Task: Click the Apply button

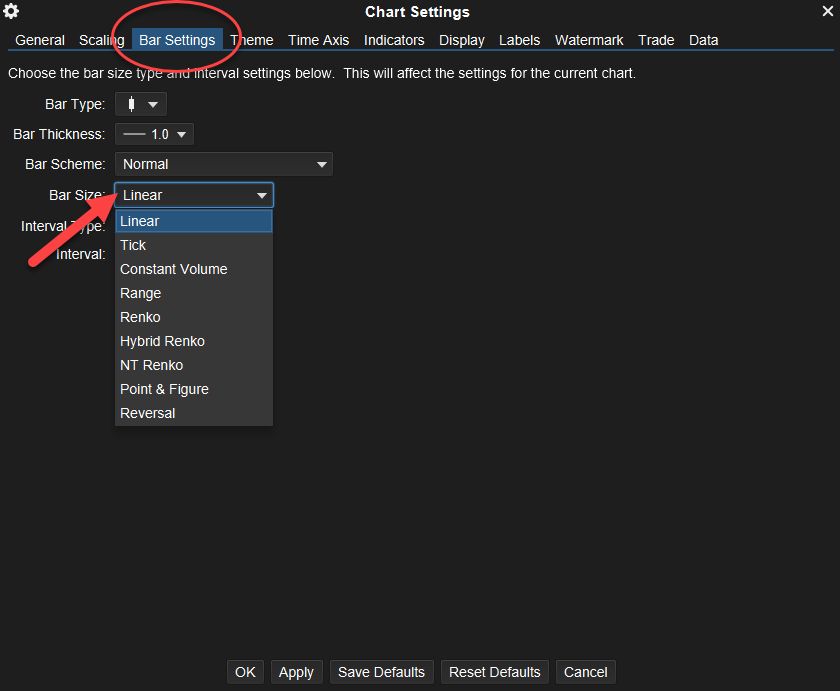Action: pyautogui.click(x=296, y=672)
